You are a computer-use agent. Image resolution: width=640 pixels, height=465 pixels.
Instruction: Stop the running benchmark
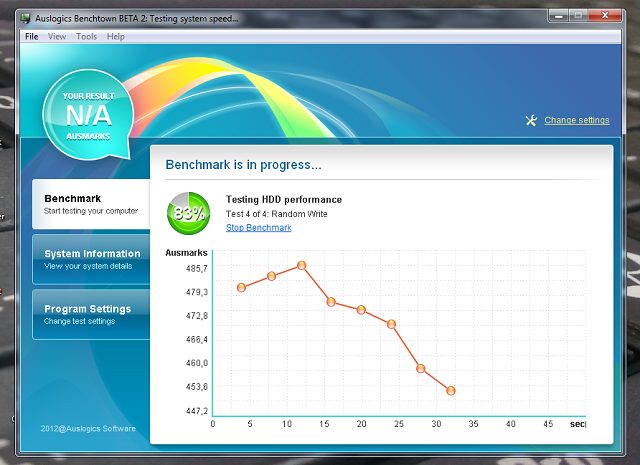pyautogui.click(x=259, y=228)
